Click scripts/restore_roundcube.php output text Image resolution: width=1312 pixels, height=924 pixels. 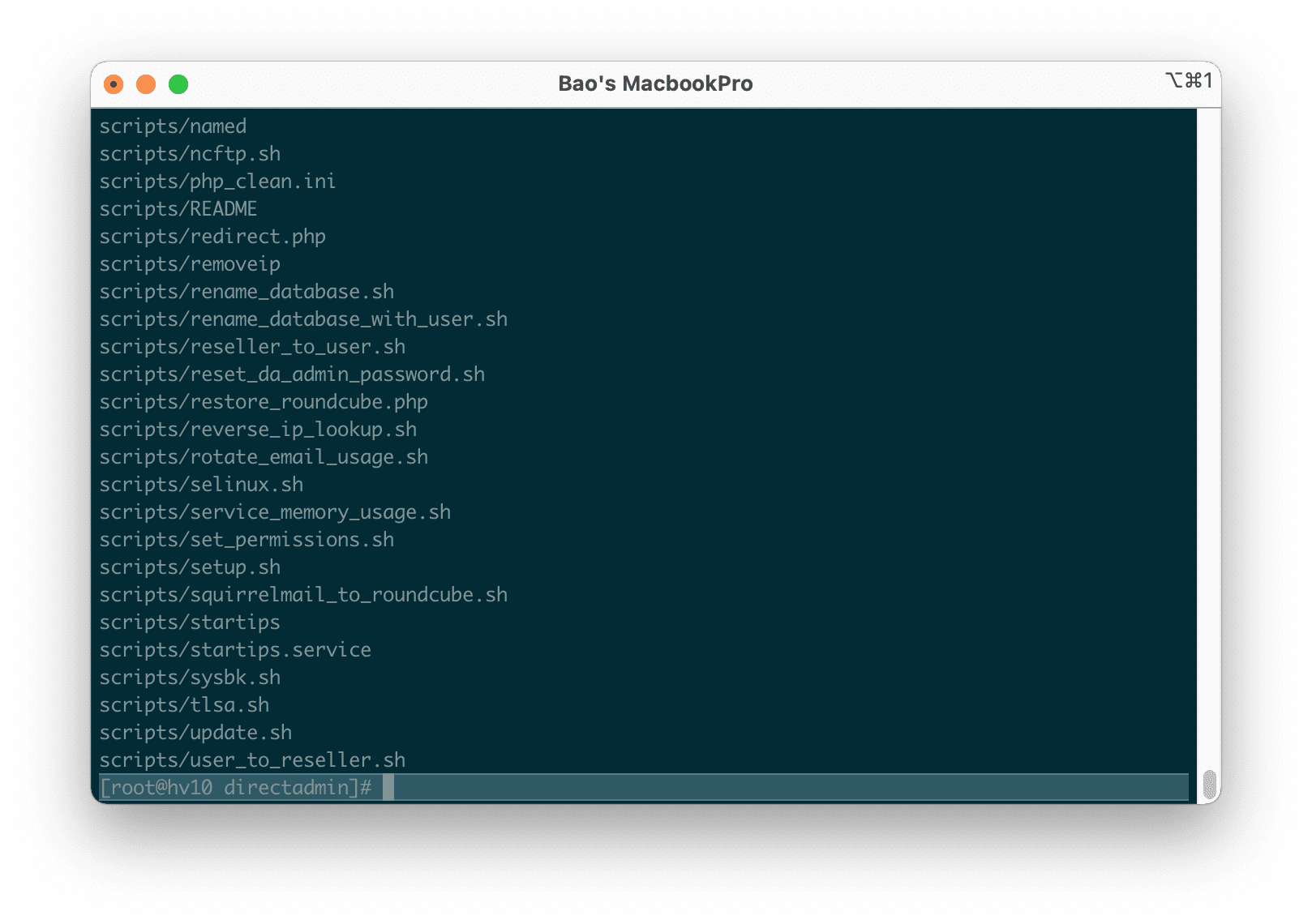tap(264, 401)
